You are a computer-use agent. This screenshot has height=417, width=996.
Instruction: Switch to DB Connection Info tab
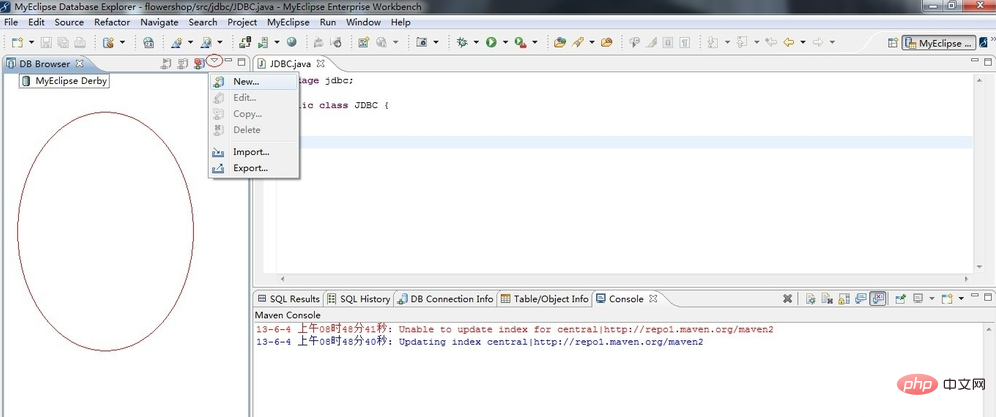click(x=445, y=299)
